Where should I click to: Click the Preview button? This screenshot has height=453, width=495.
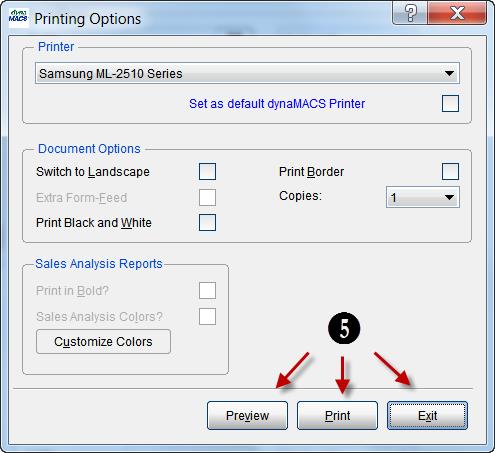click(247, 416)
